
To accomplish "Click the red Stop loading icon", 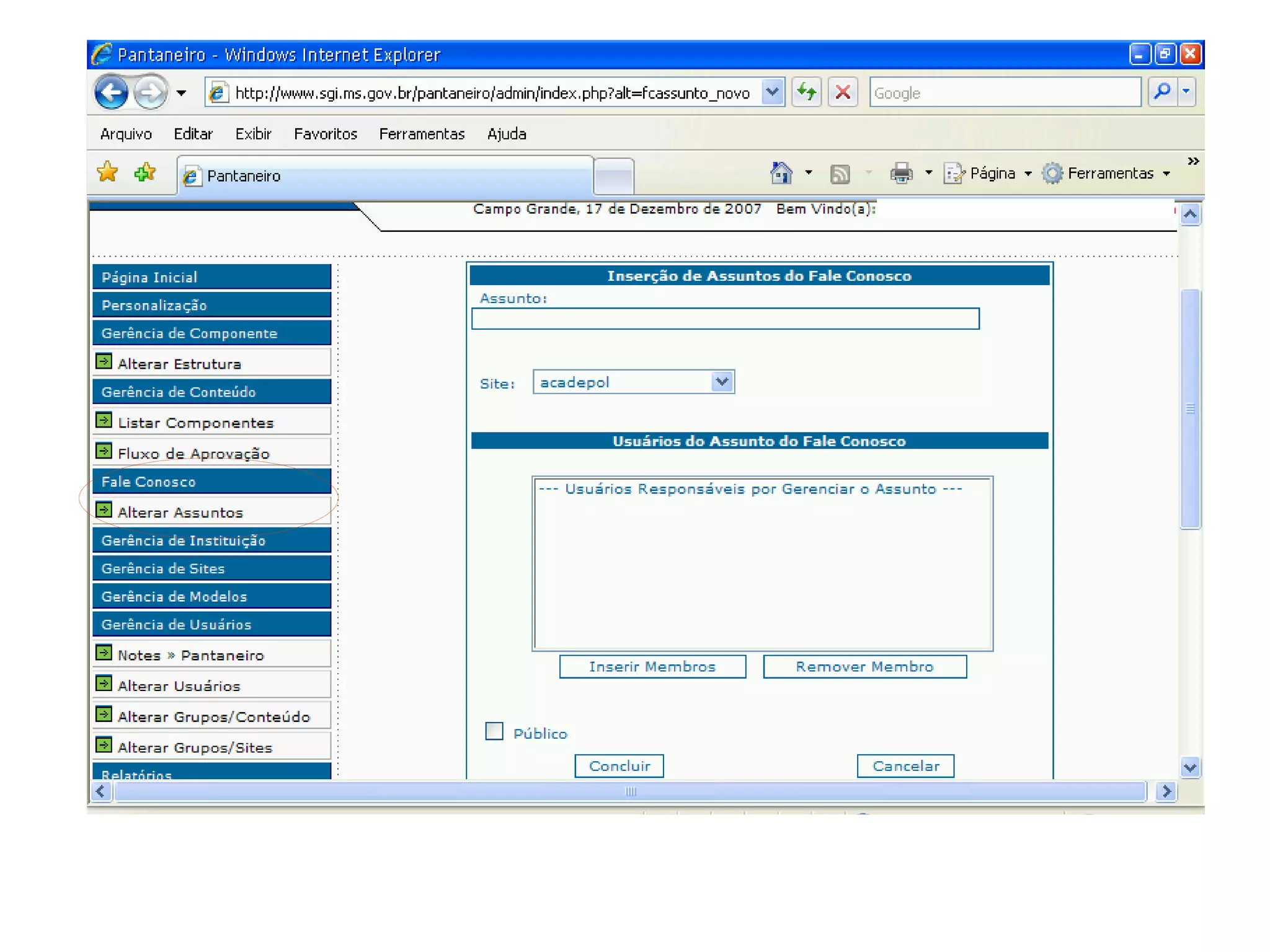I will click(843, 93).
